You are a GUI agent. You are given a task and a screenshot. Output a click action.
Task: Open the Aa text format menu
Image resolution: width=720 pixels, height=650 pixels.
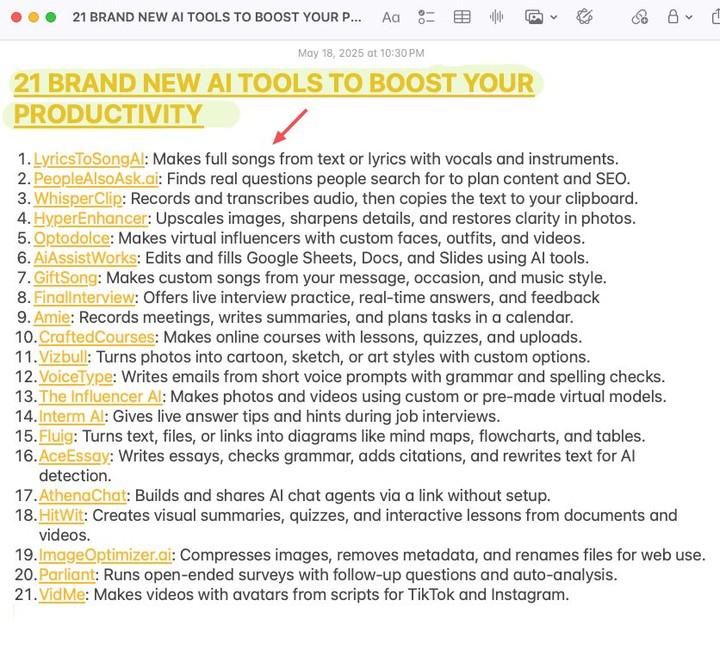pos(391,17)
